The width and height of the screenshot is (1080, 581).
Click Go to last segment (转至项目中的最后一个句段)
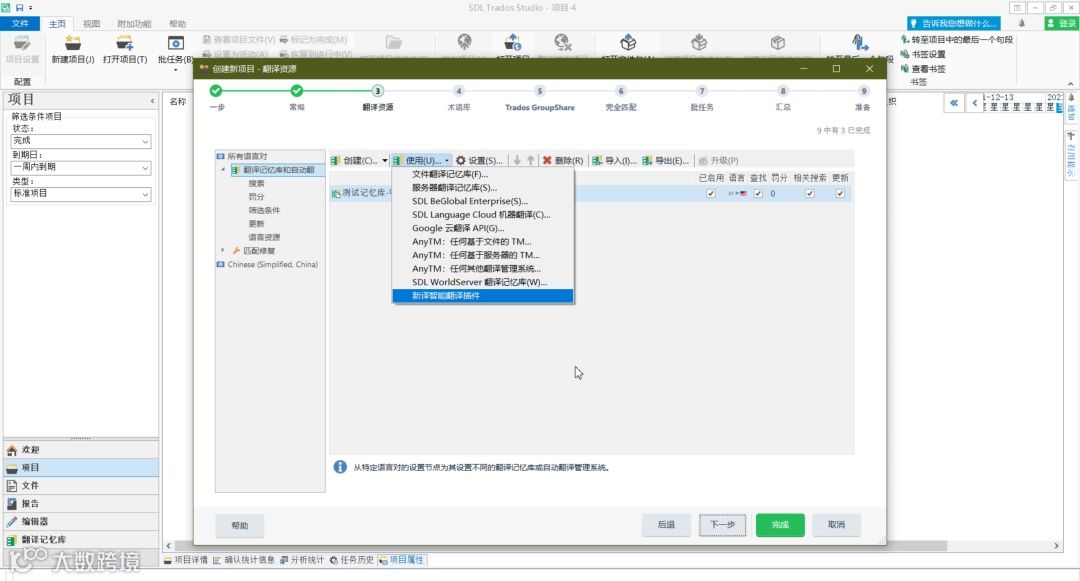pos(957,40)
